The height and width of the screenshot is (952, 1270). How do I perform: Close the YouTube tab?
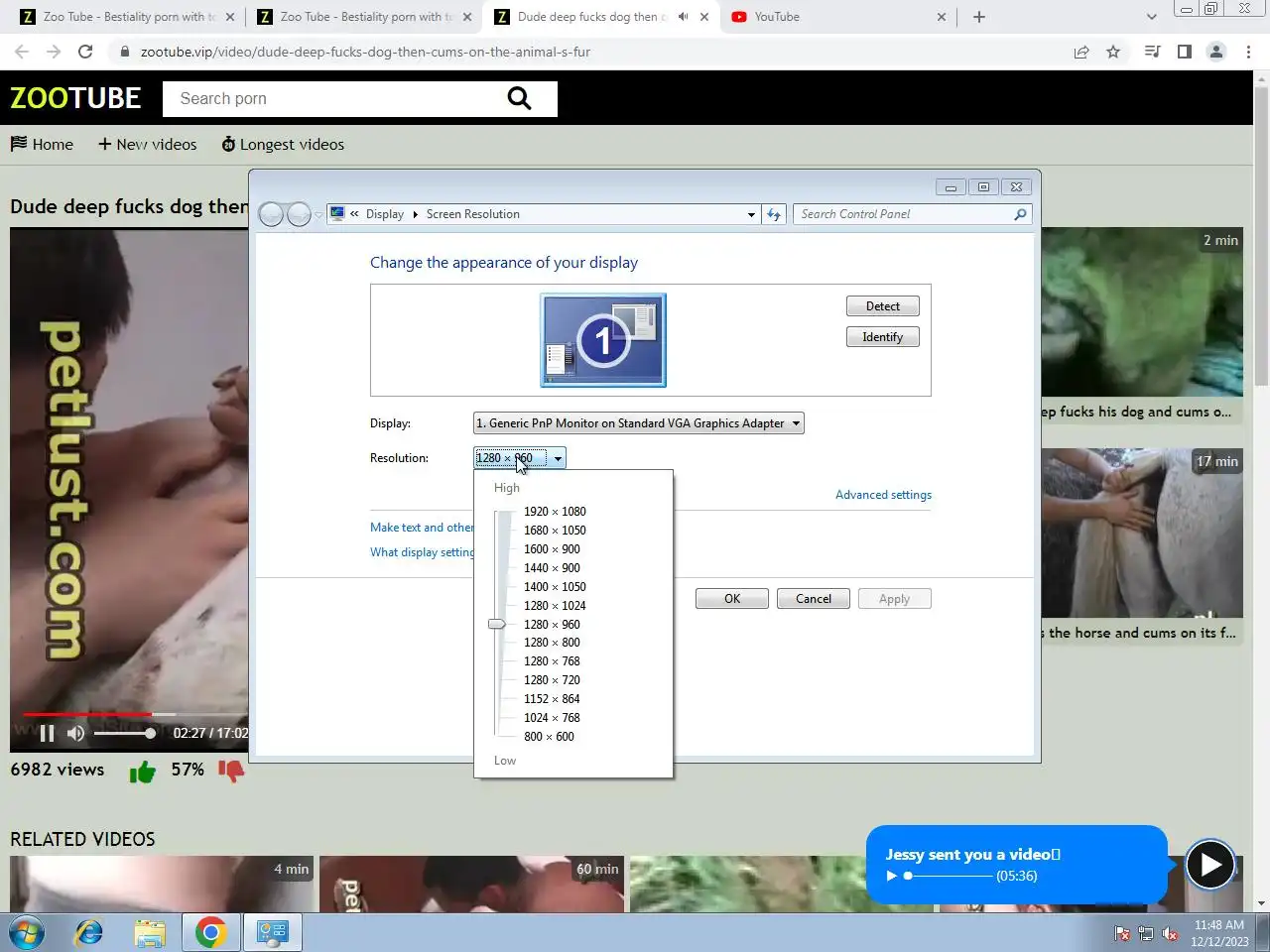[x=942, y=17]
